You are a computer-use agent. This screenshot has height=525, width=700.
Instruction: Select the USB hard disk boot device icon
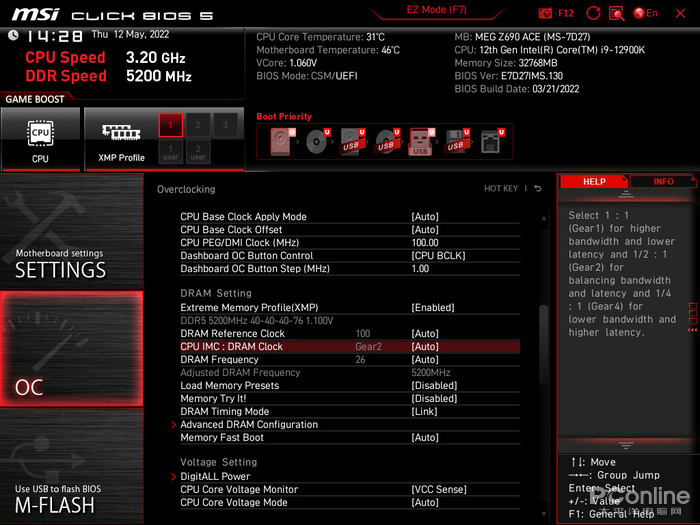coord(352,142)
